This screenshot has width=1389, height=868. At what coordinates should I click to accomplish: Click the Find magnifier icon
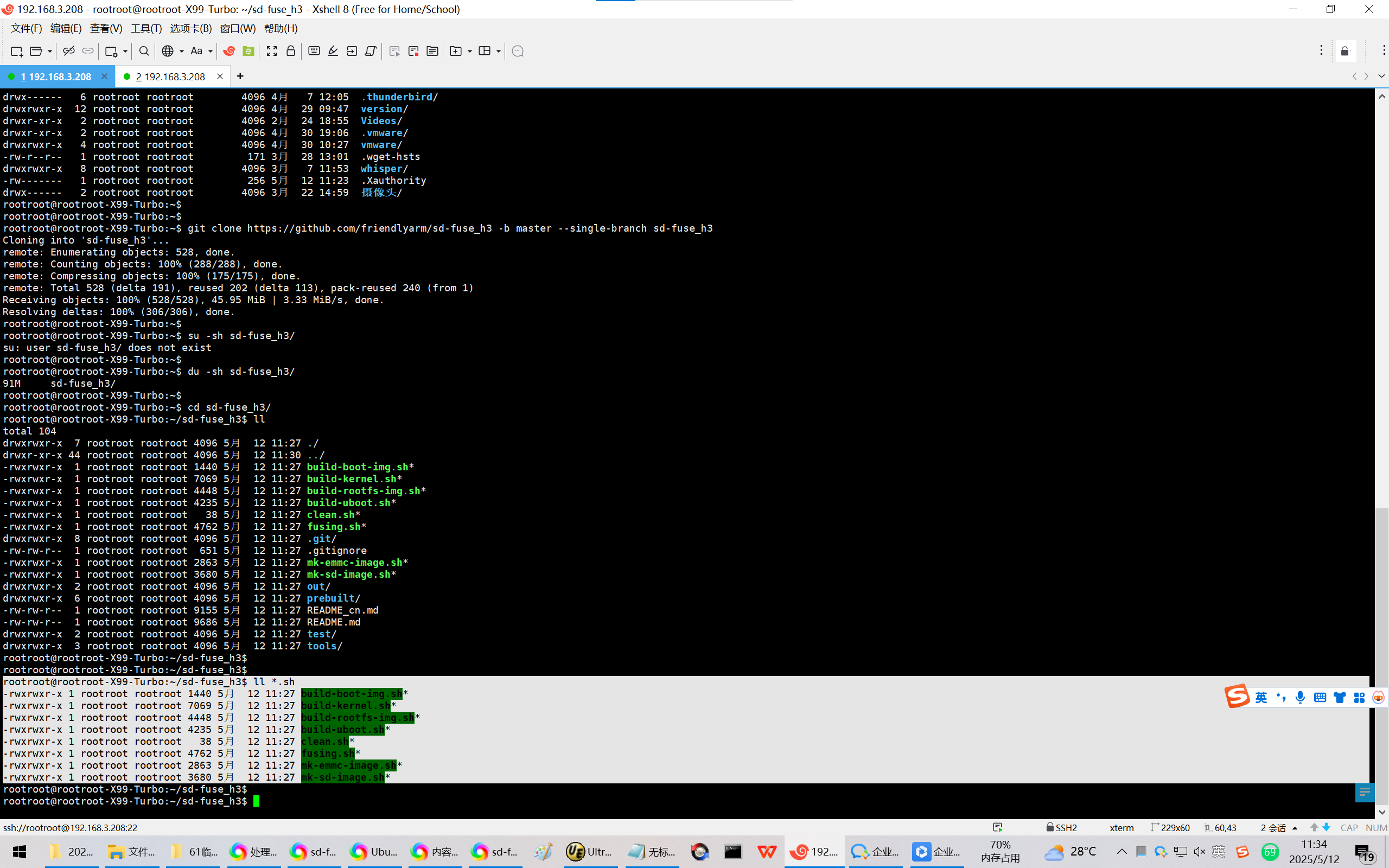tap(144, 51)
